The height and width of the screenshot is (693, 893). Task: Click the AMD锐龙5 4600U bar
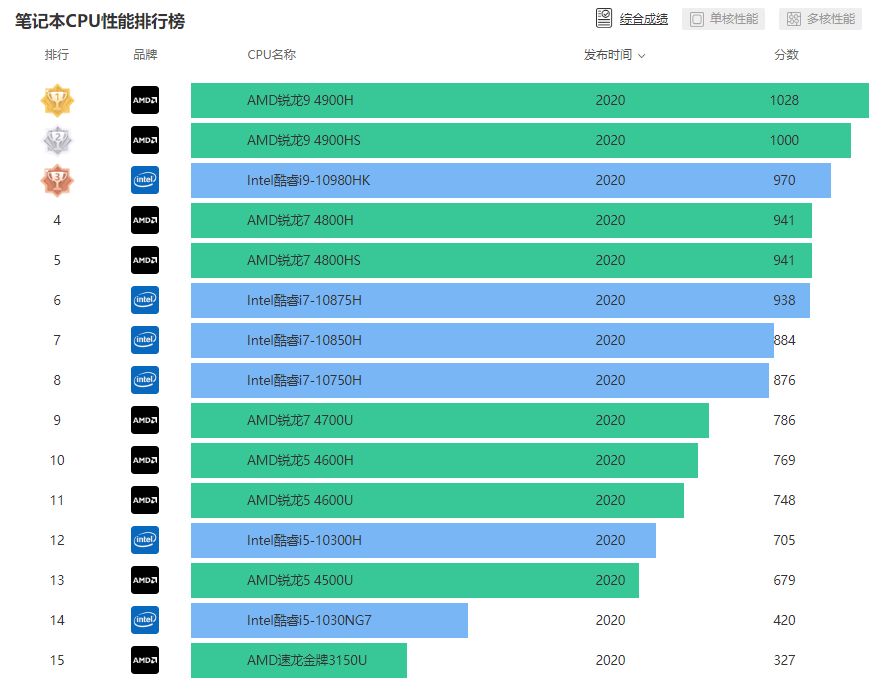pyautogui.click(x=437, y=500)
